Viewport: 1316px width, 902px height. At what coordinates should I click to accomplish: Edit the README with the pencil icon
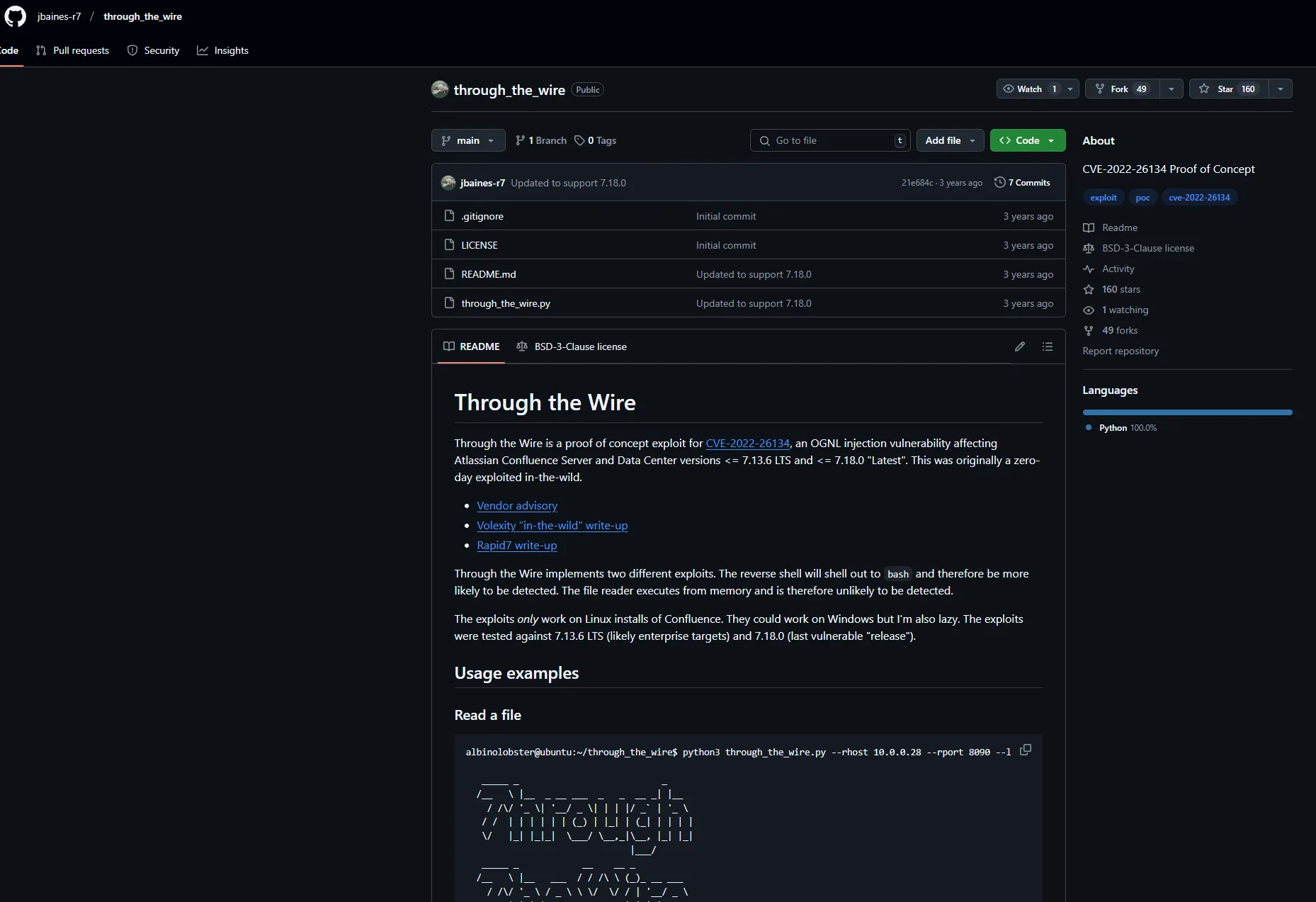point(1019,346)
